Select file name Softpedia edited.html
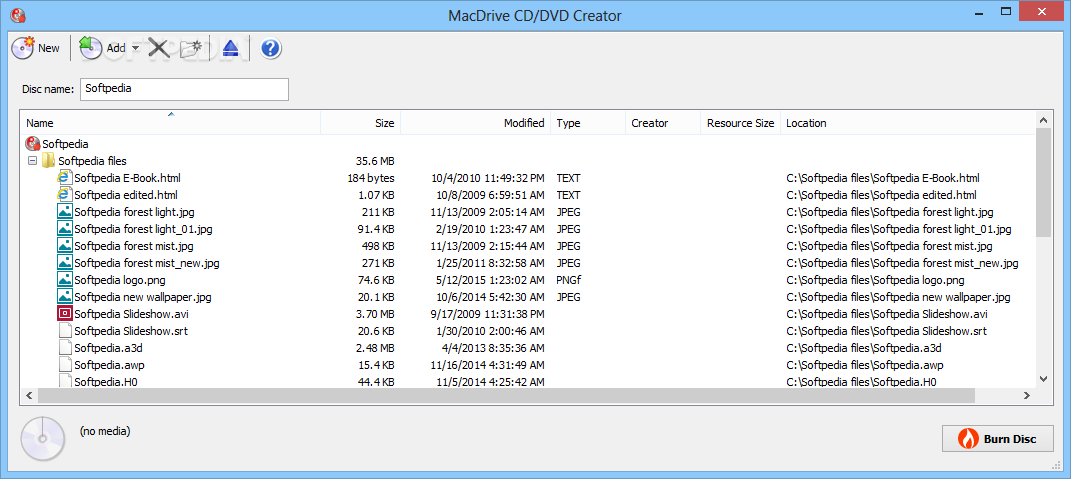 (126, 195)
